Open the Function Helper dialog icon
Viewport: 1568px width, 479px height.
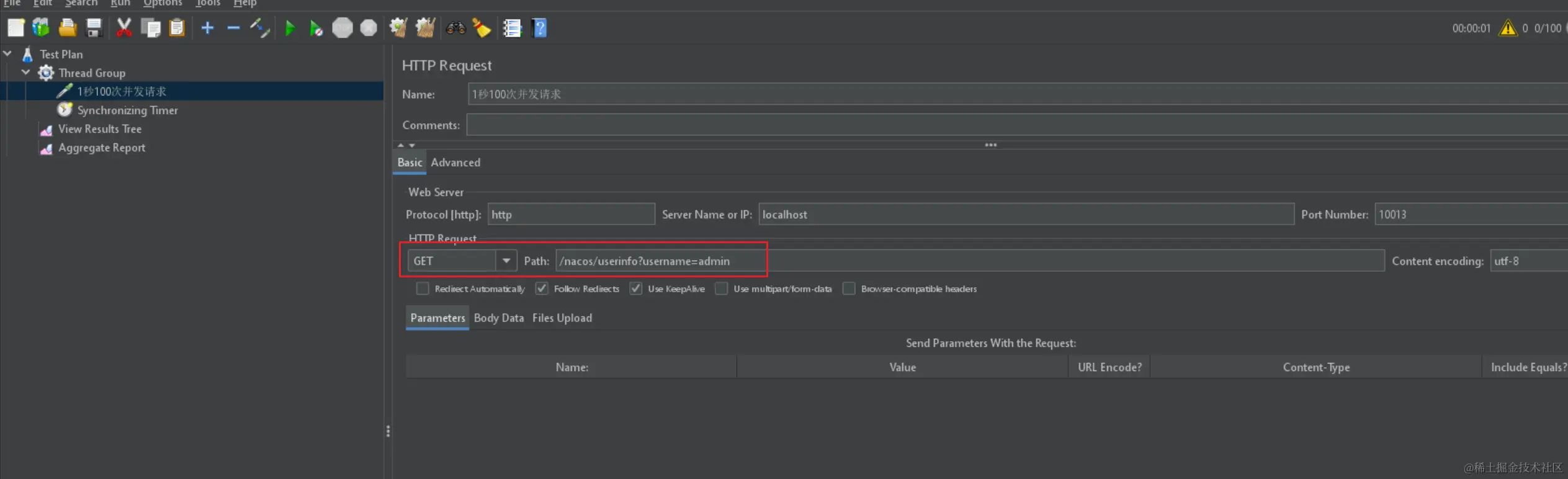[x=512, y=28]
